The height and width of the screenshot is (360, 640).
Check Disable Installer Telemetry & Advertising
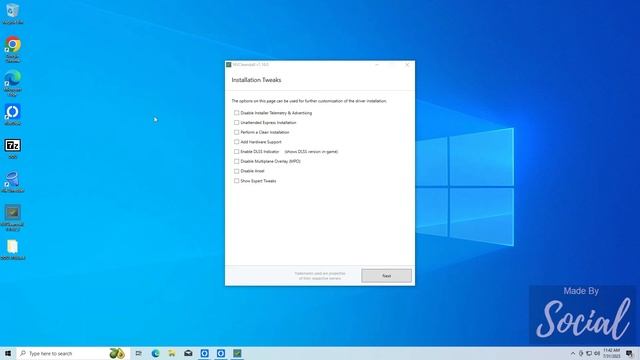(x=236, y=113)
